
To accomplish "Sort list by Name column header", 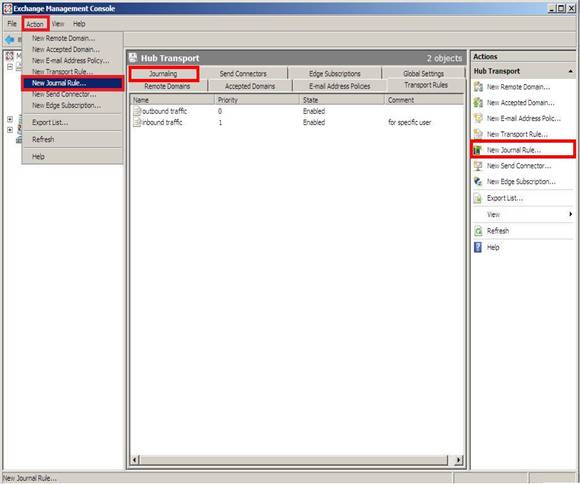I will (x=172, y=100).
